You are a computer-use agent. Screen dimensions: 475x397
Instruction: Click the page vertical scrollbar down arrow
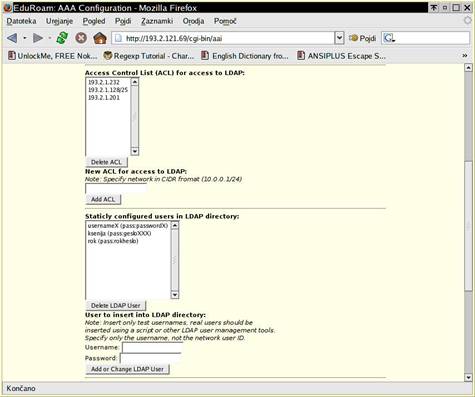pos(468,377)
